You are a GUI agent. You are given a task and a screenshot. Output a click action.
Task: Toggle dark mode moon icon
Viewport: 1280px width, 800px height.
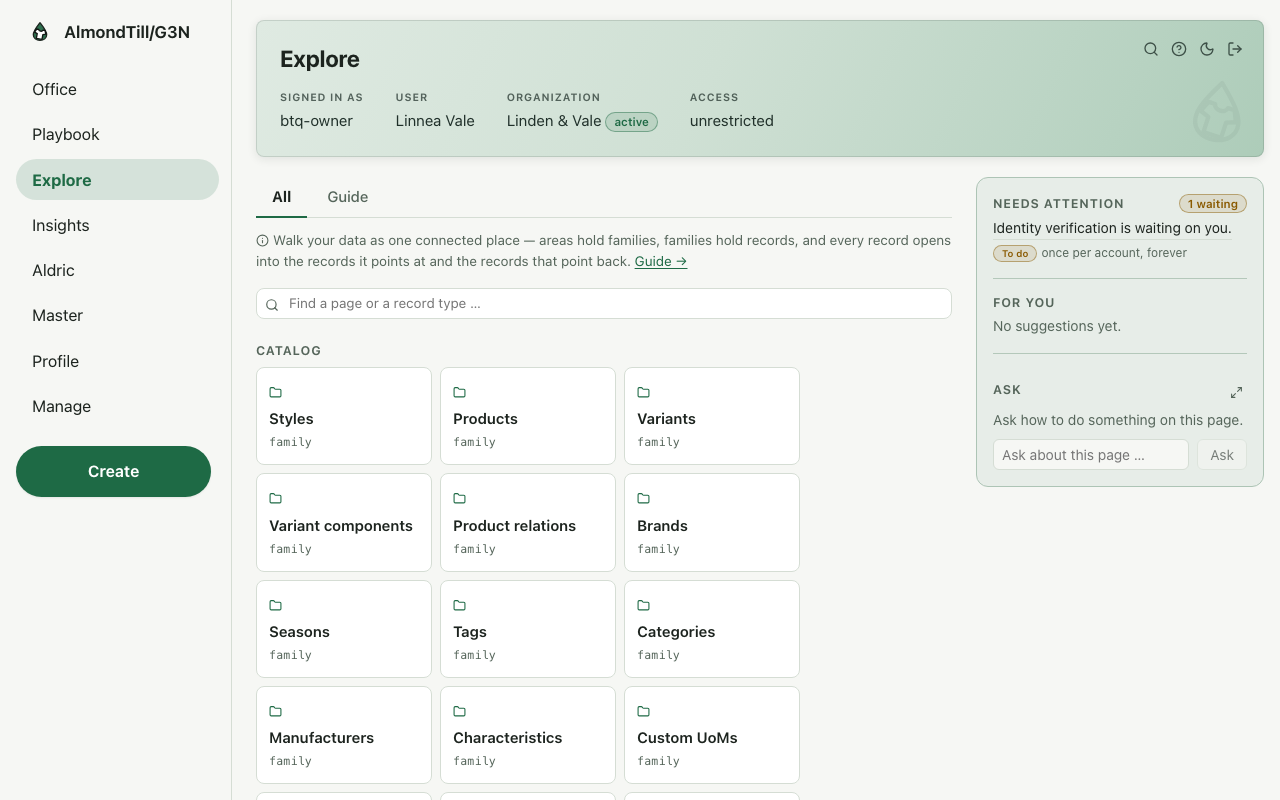(1207, 49)
